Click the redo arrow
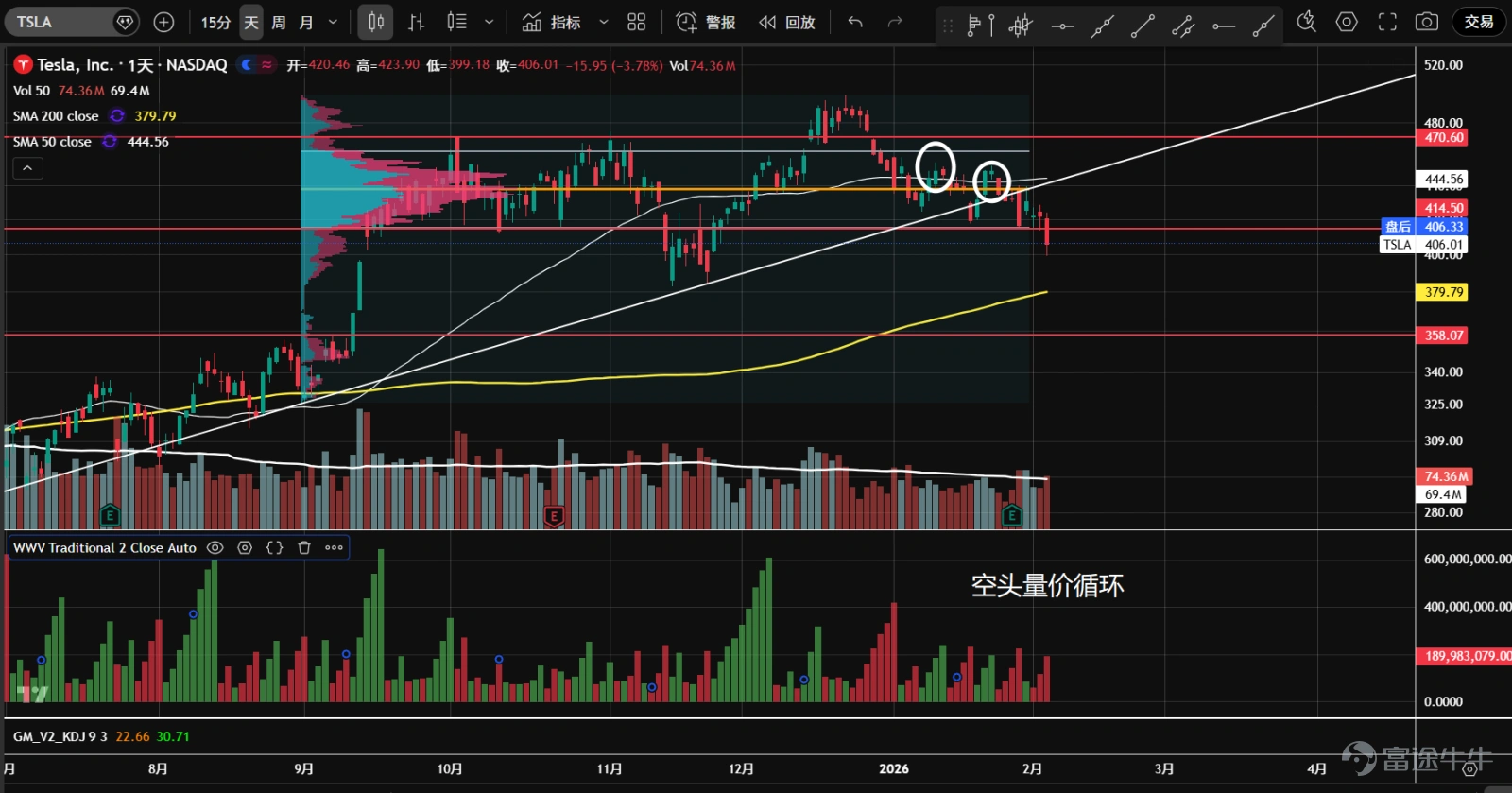1512x793 pixels. point(895,22)
